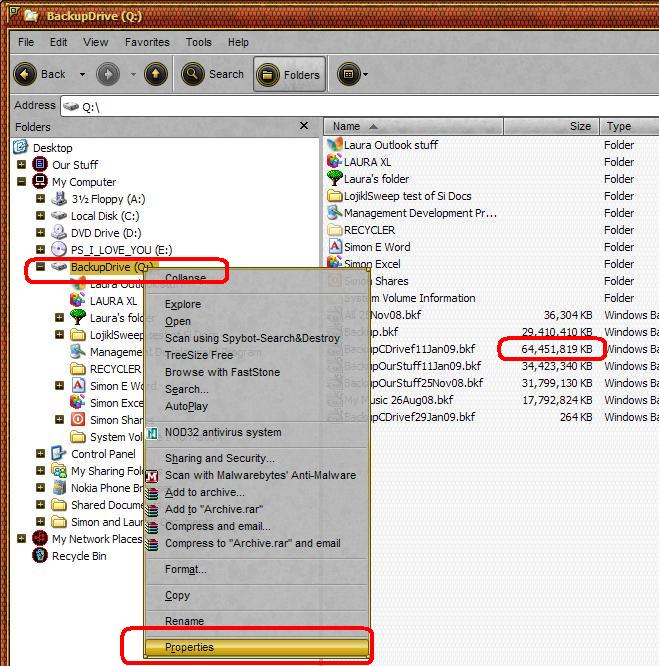The height and width of the screenshot is (666, 659).
Task: Click the Search magnifier icon
Action: point(193,74)
